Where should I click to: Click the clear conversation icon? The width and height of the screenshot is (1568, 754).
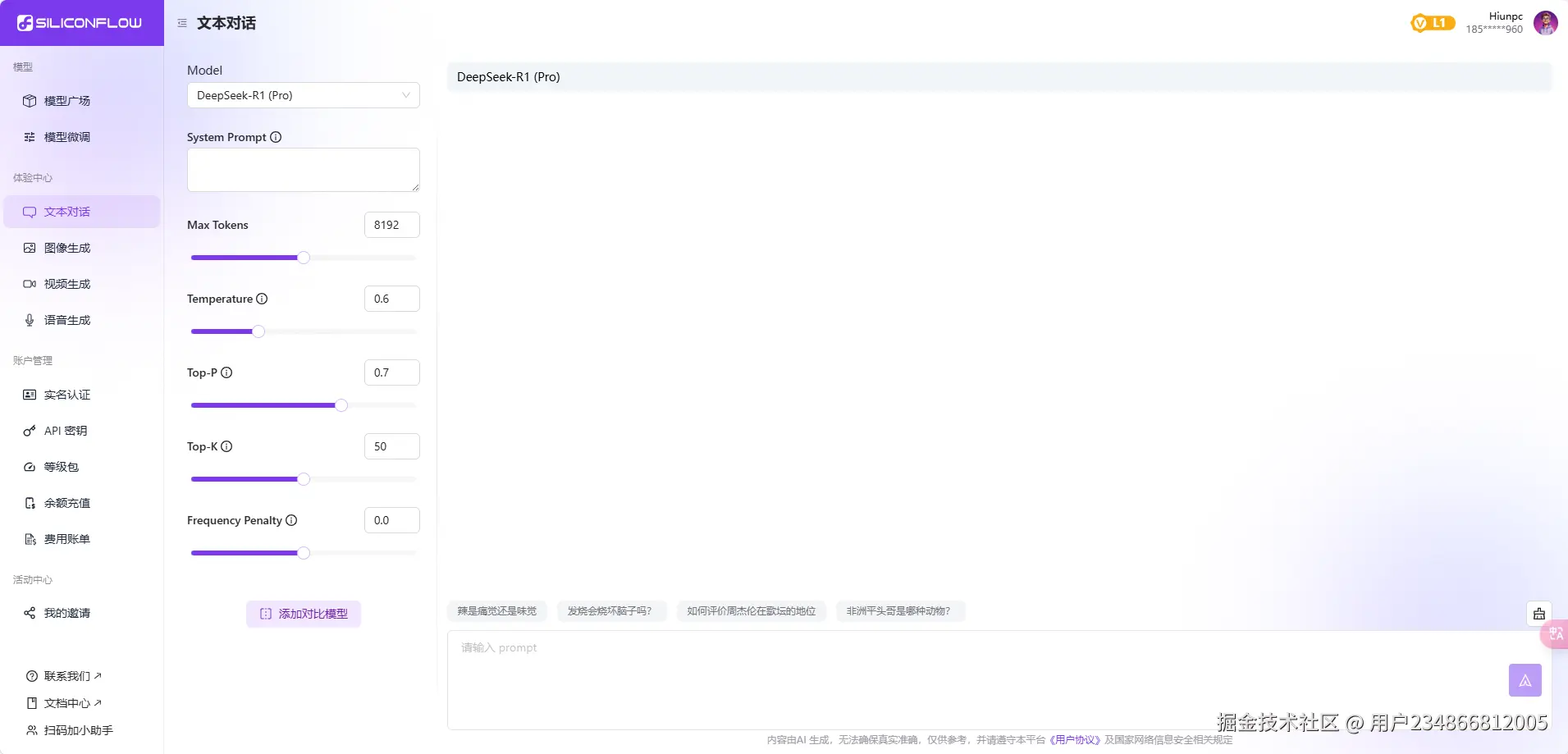1539,614
